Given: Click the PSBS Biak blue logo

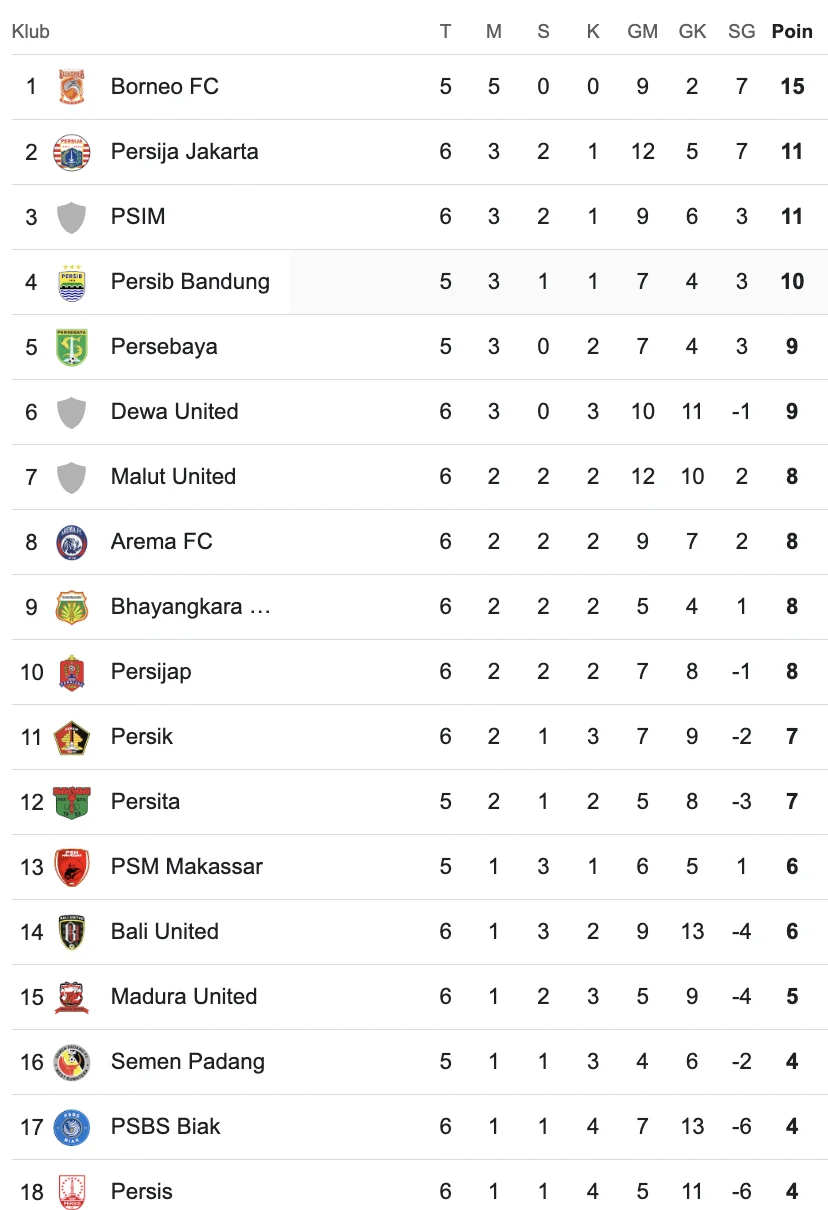Looking at the screenshot, I should coord(71,1127).
